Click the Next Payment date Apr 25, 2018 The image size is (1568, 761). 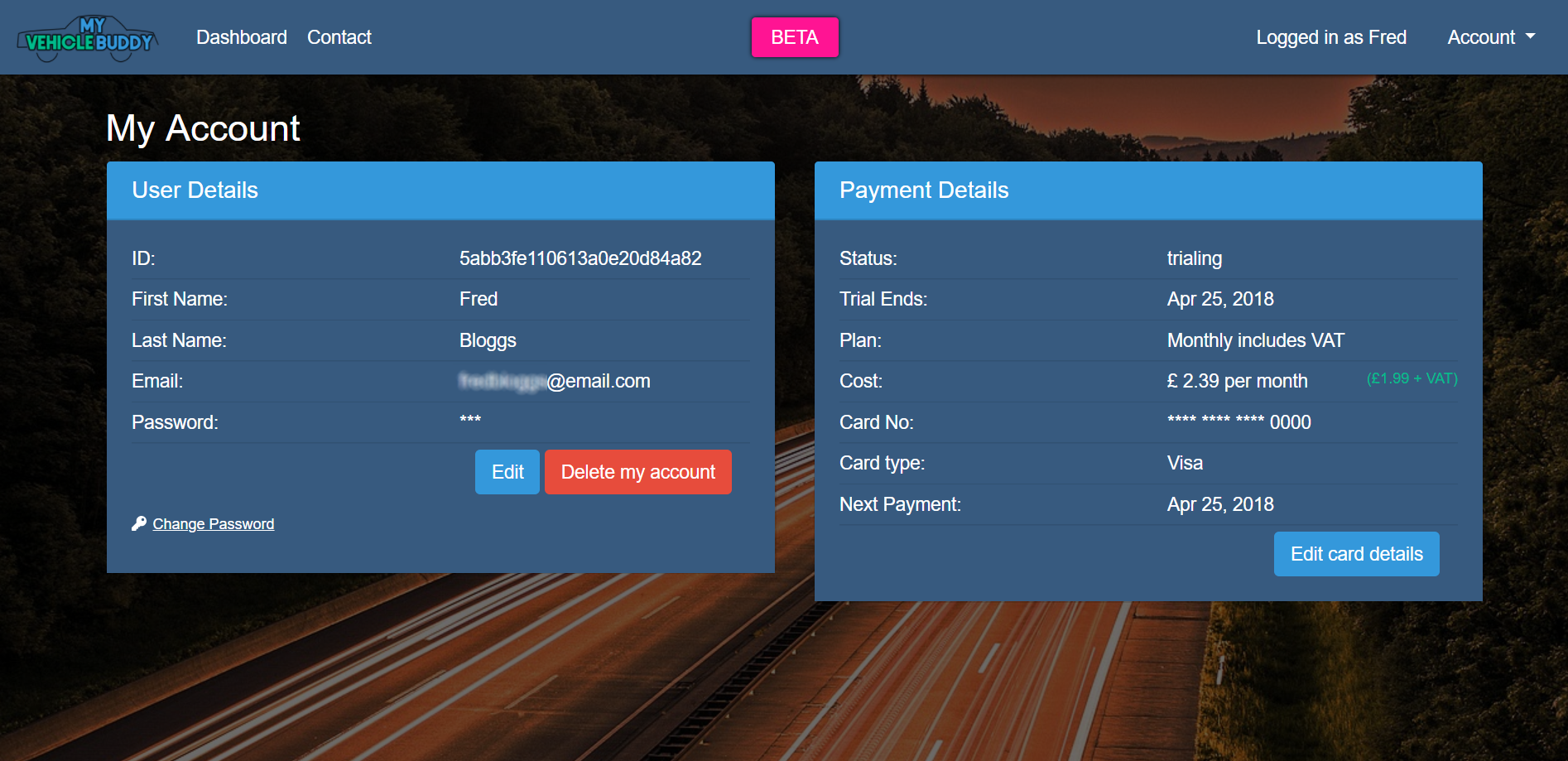pos(1220,504)
